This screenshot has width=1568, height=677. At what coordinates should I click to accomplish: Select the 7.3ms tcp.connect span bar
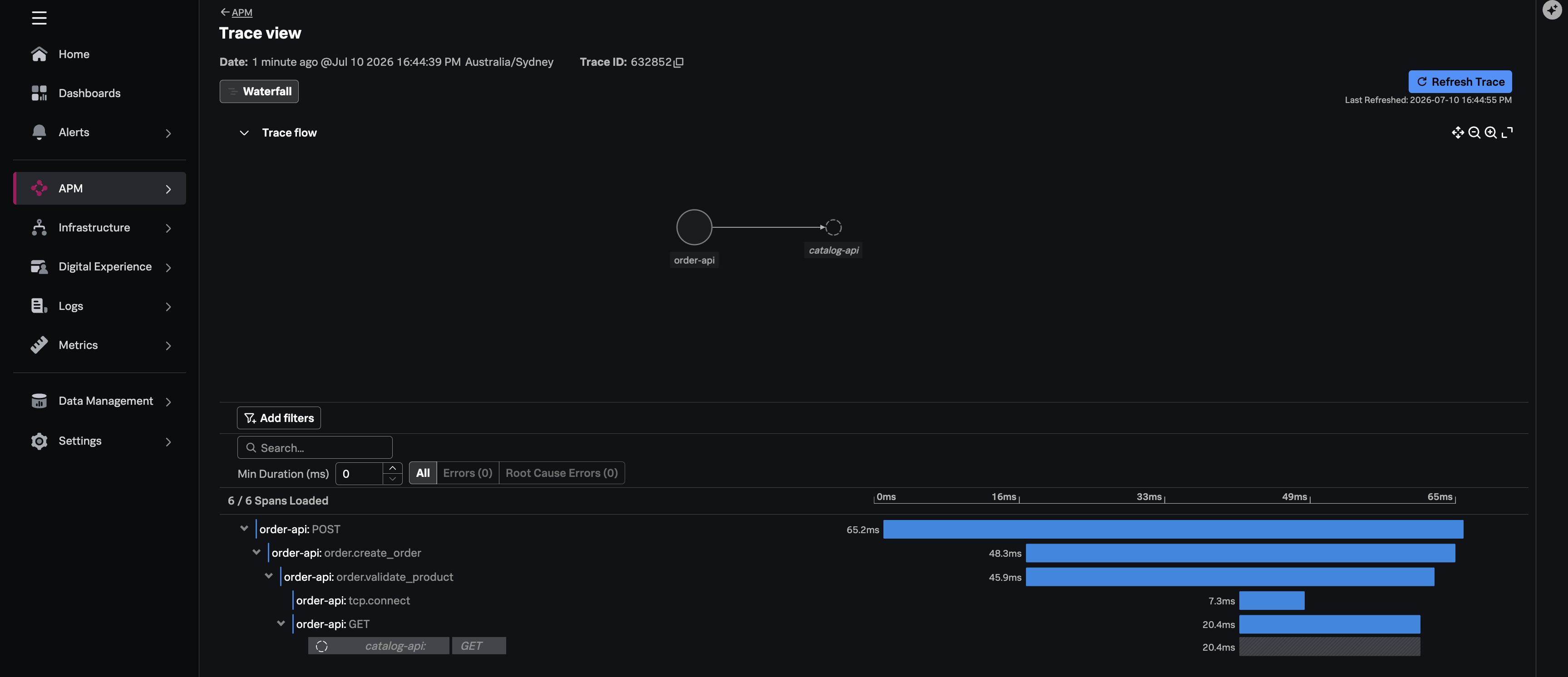tap(1272, 600)
